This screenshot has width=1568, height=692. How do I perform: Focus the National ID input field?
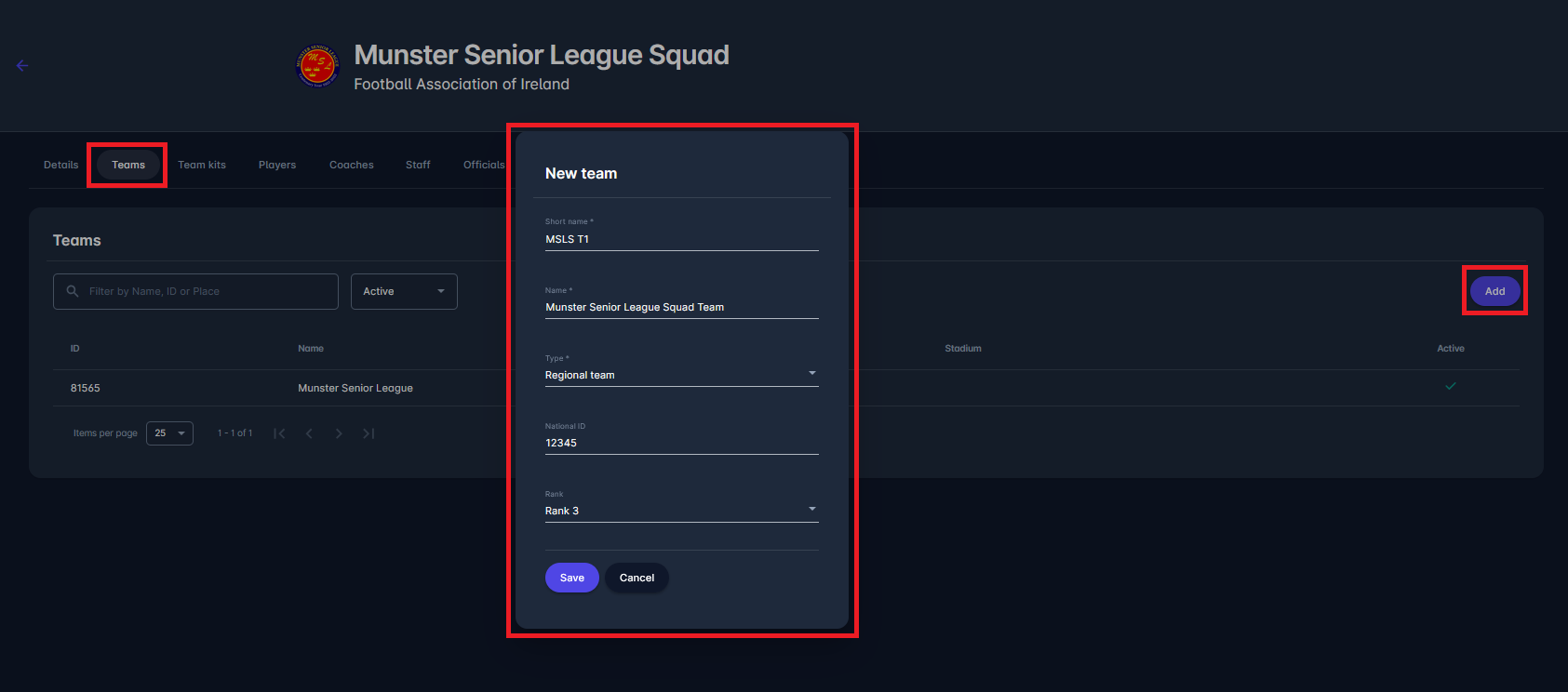click(681, 443)
